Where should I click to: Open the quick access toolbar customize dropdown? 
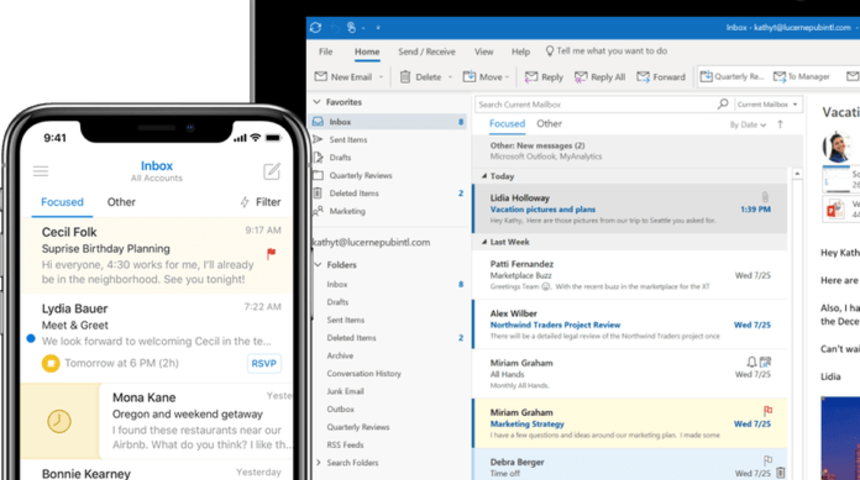click(x=378, y=27)
